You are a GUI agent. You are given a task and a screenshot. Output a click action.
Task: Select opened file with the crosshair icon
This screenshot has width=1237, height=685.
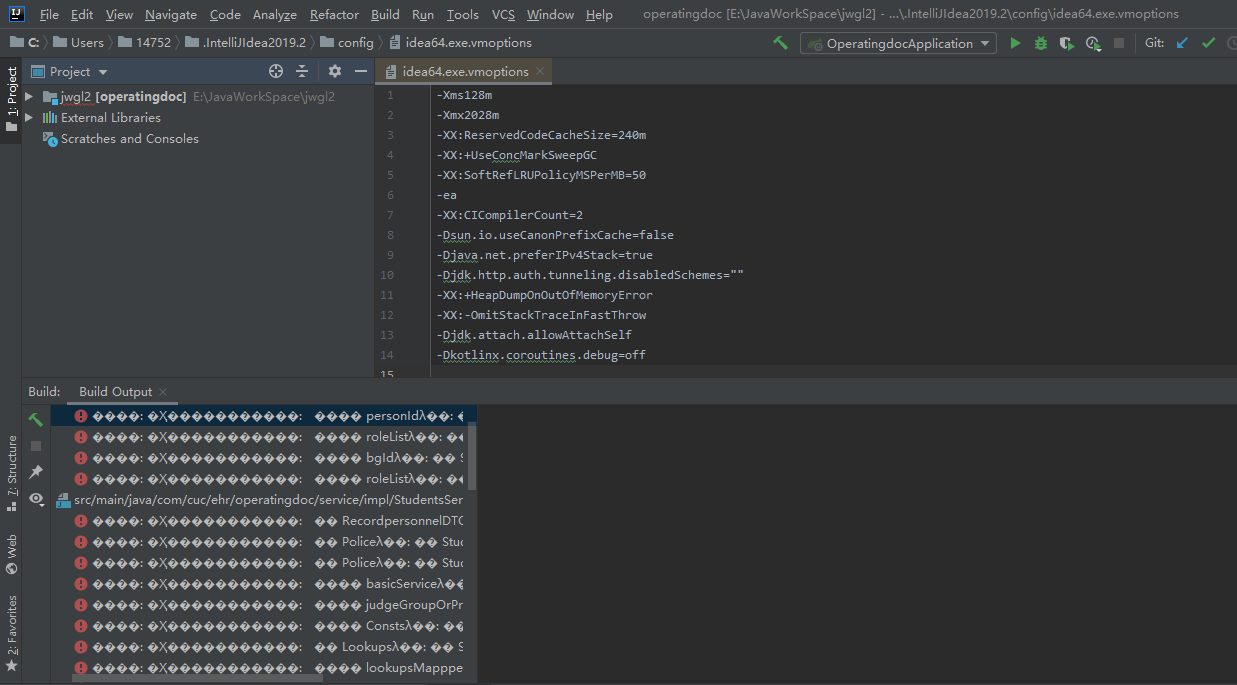276,71
